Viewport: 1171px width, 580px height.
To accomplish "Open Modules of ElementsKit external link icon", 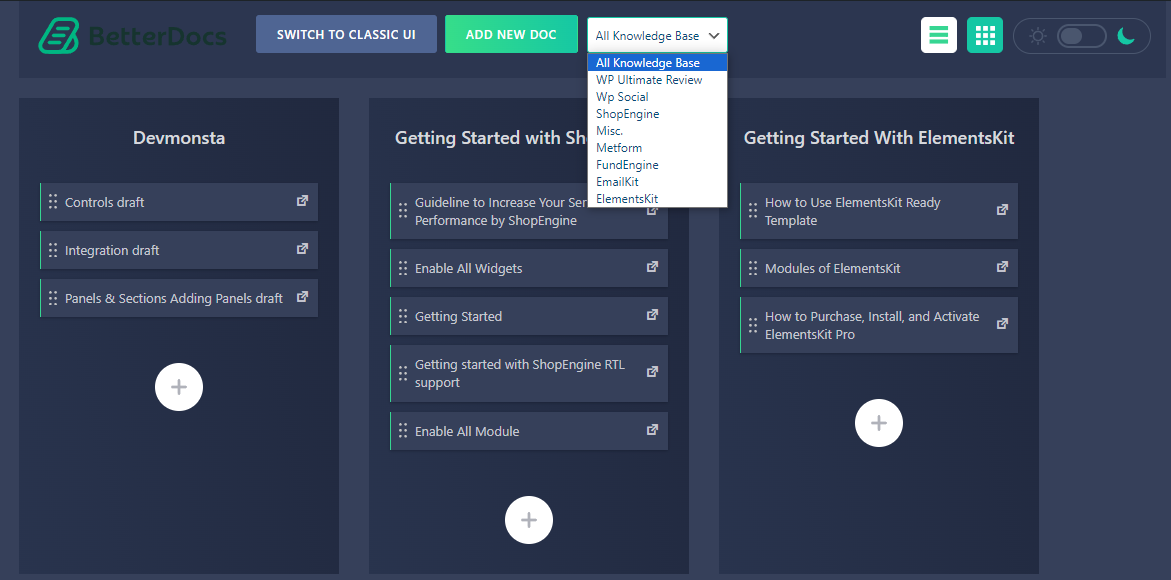I will click(1002, 266).
